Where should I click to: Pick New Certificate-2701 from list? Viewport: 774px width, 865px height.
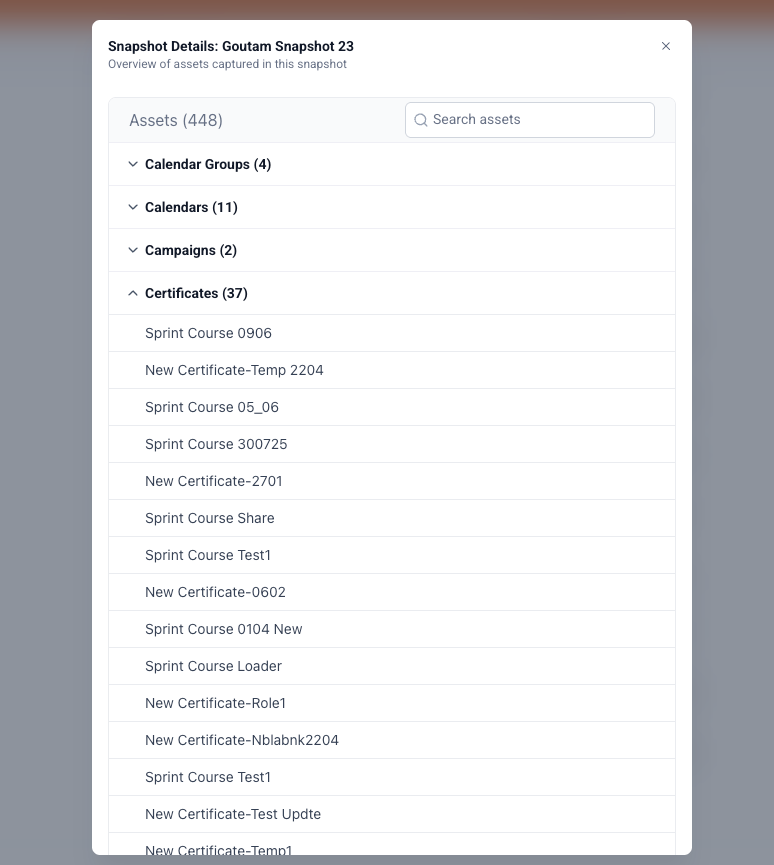pos(214,481)
